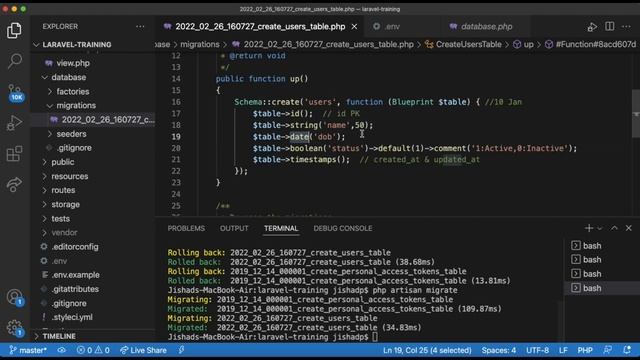Click the eye icon in status bar
This screenshot has height=360, width=640.
[x=62, y=350]
